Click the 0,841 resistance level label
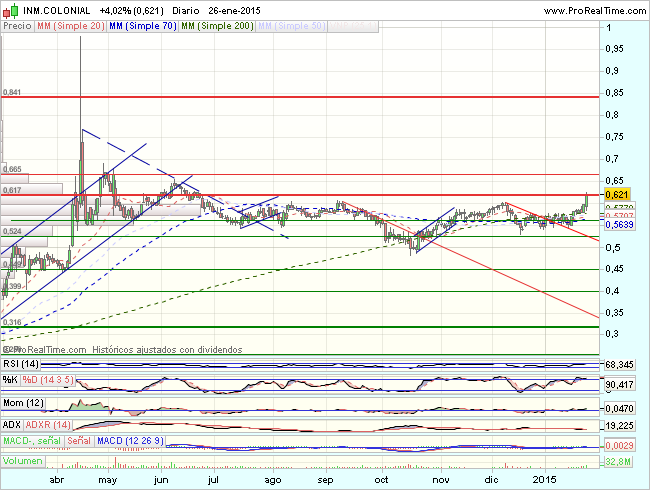This screenshot has width=650, height=490. 12,92
